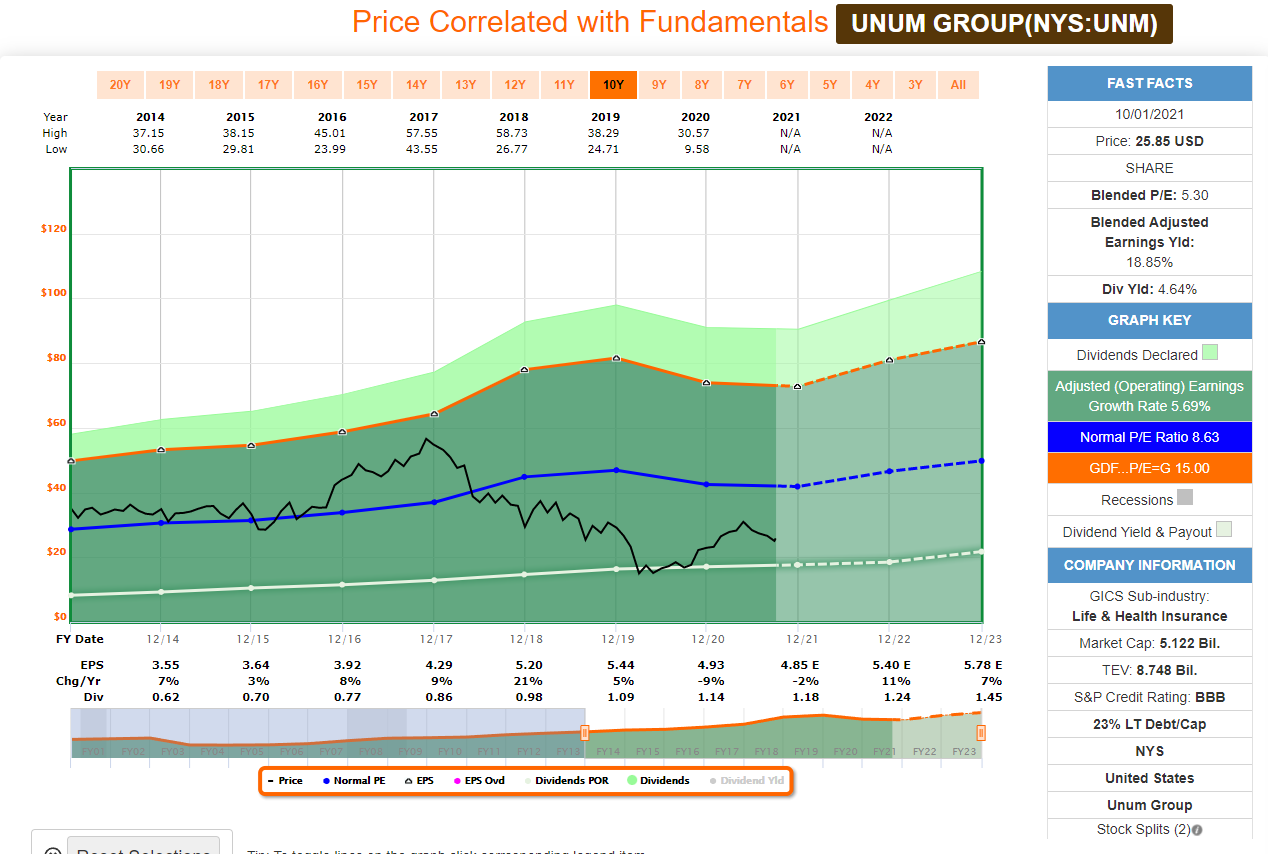Click the Dividend Yield & Payout square icon
The height and width of the screenshot is (854, 1268).
1224,530
